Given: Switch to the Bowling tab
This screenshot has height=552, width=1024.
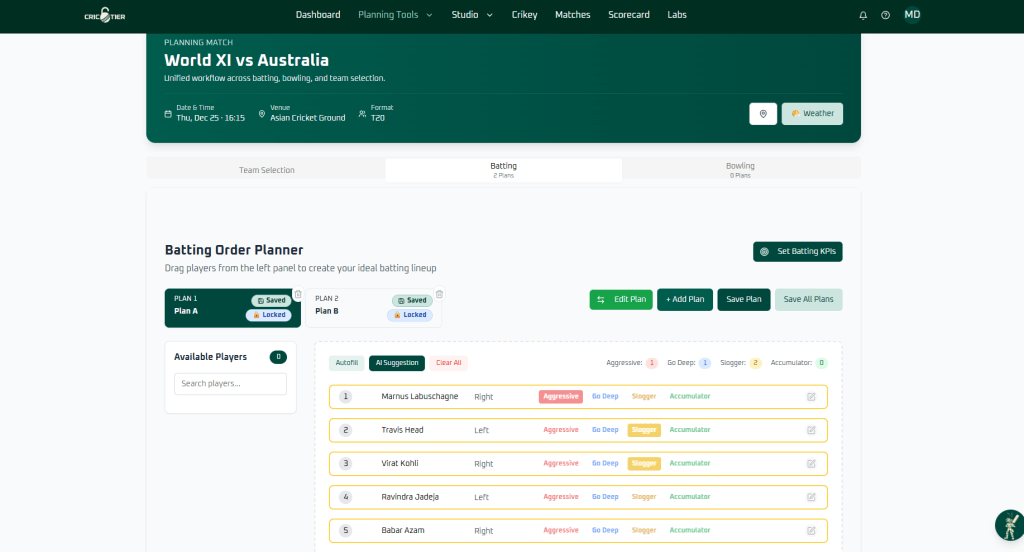Looking at the screenshot, I should click(740, 170).
